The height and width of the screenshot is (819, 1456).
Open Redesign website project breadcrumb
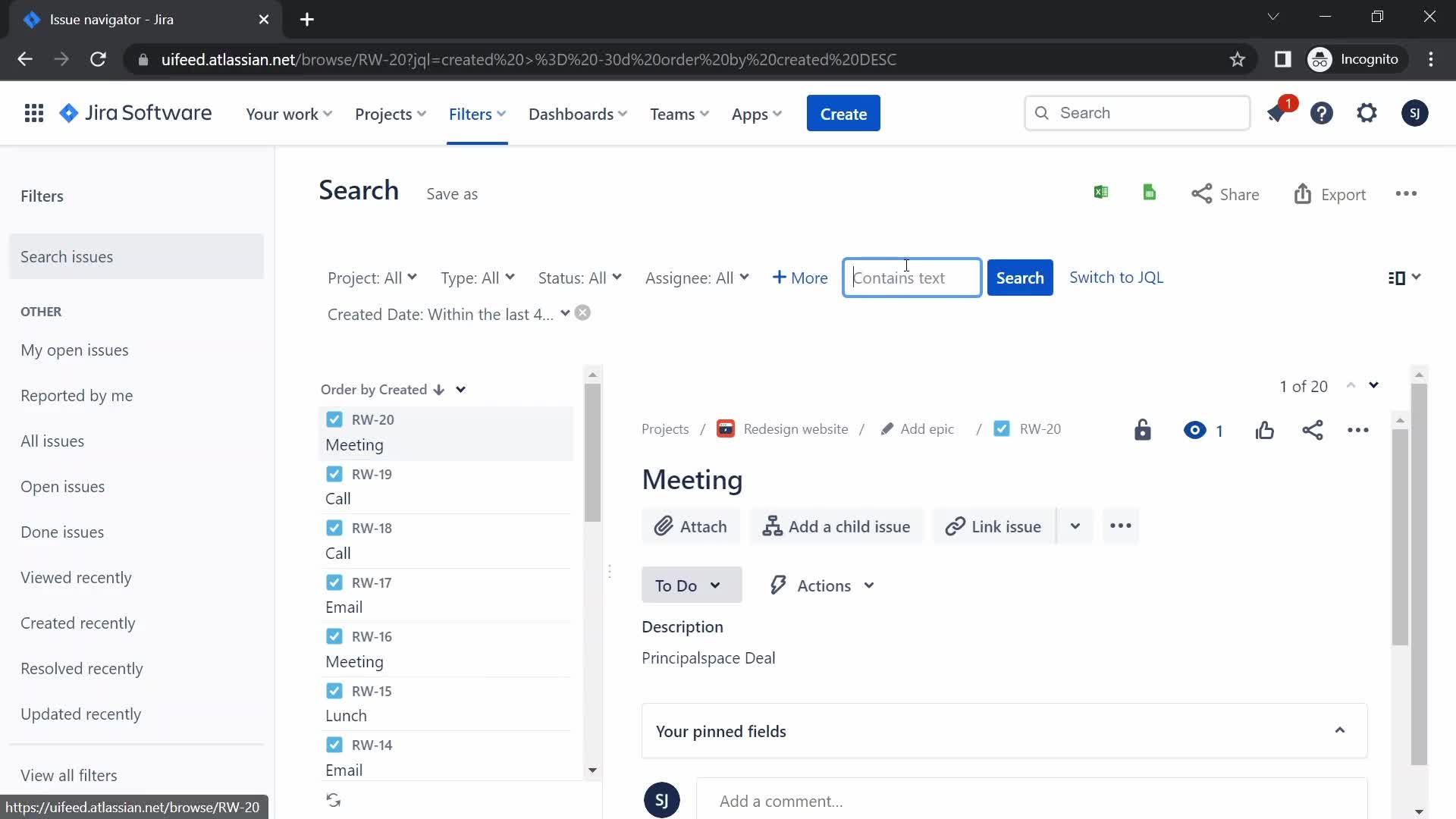pyautogui.click(x=783, y=429)
